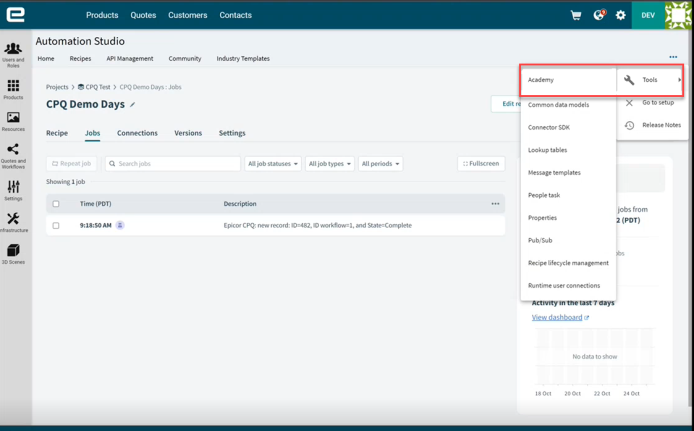Open the Versions tab

188,133
